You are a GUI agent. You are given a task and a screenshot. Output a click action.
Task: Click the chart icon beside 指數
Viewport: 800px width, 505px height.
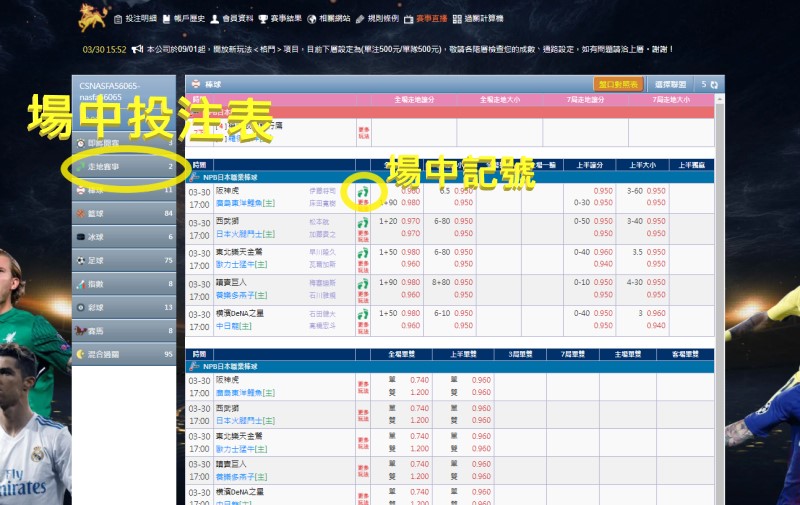tap(81, 284)
